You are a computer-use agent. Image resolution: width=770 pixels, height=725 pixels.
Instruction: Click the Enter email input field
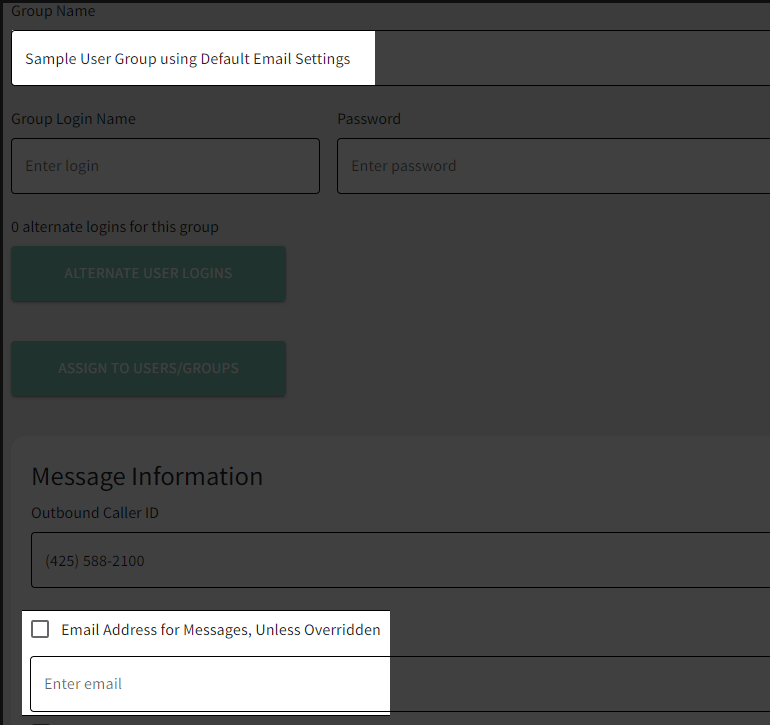pos(400,684)
